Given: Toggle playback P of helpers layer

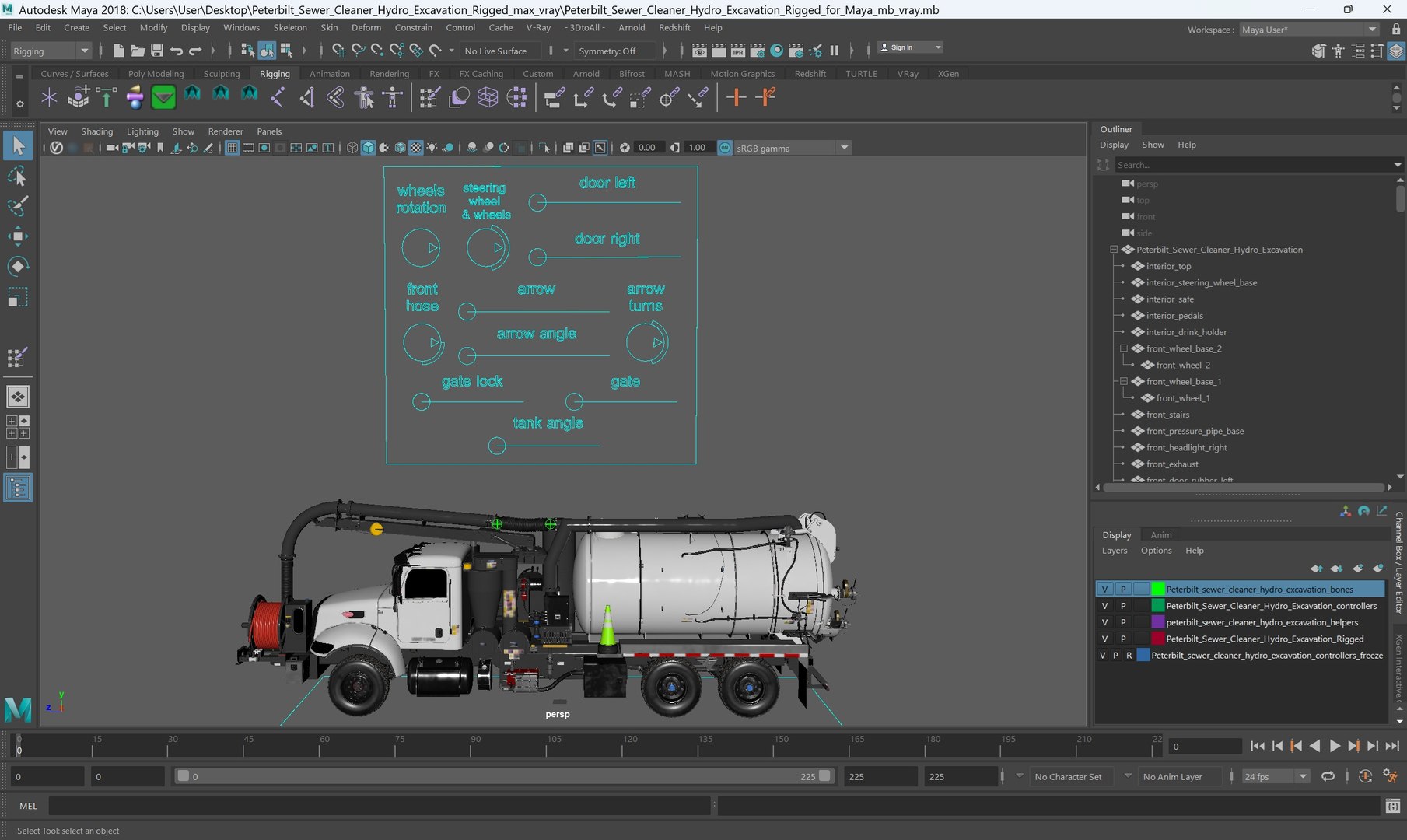Looking at the screenshot, I should [x=1123, y=622].
